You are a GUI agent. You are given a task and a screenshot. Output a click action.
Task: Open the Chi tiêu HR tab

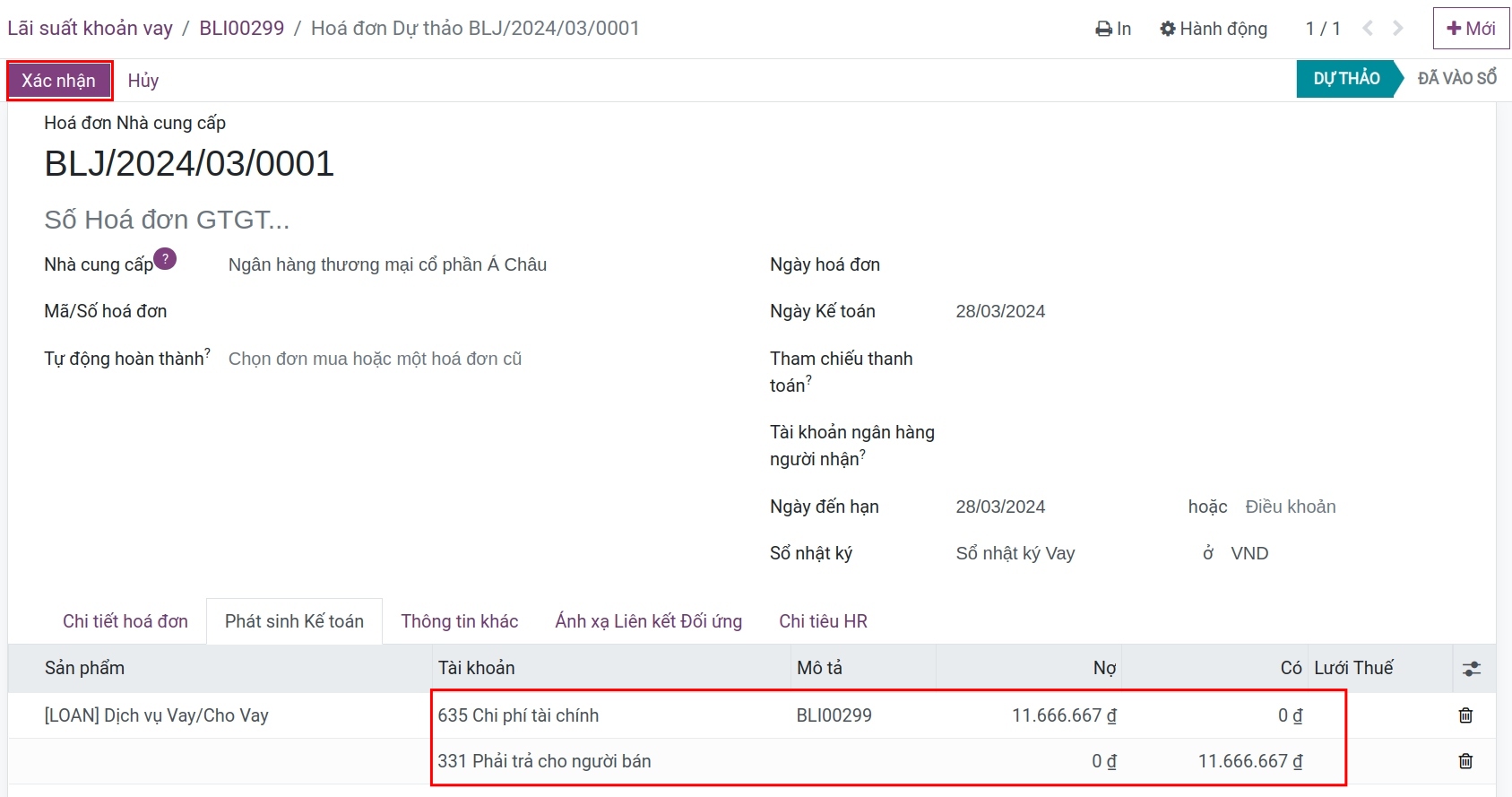[x=824, y=621]
